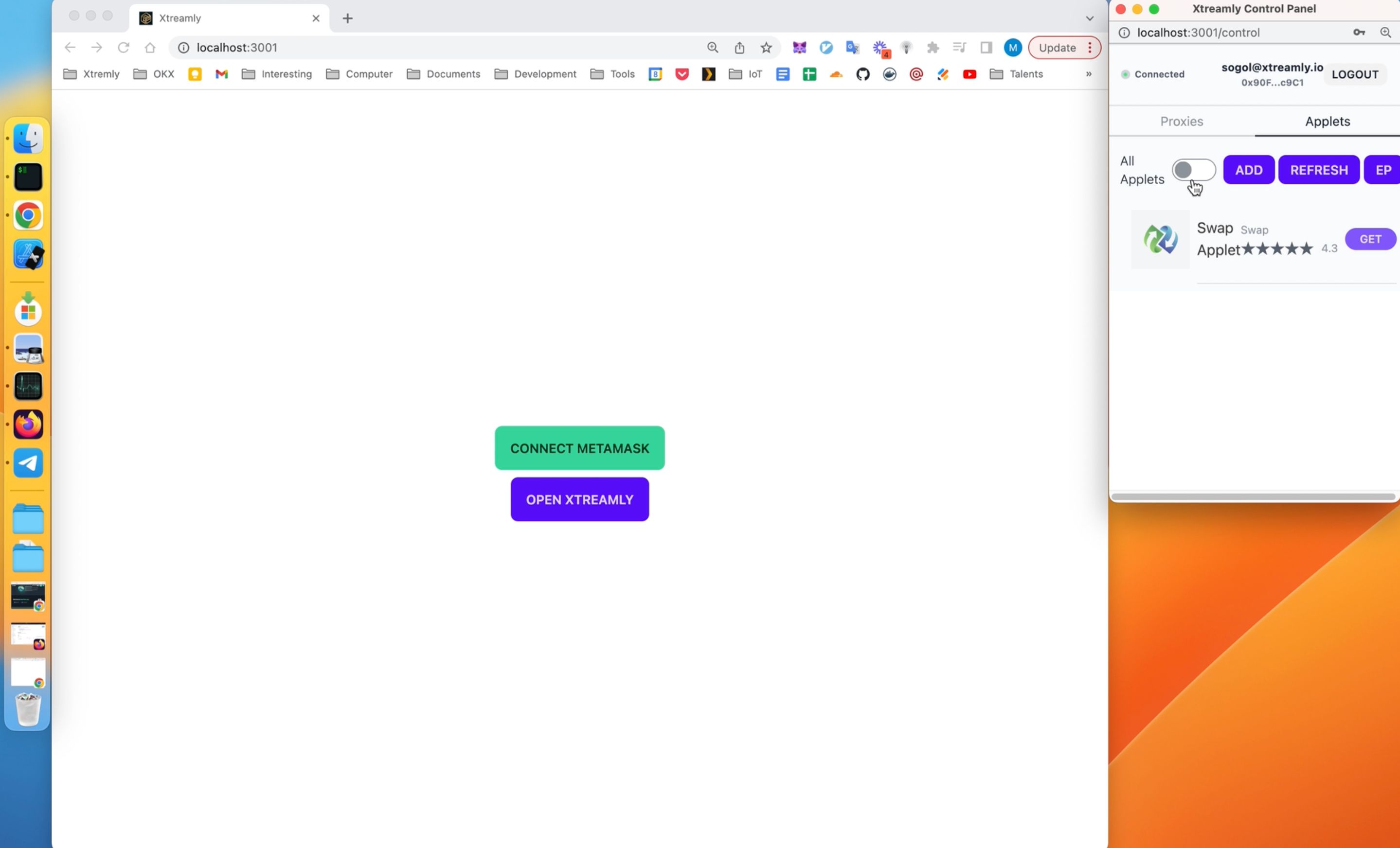This screenshot has height=848, width=1400.
Task: Open the browser bookmarks toolbar overflow menu
Action: pyautogui.click(x=1090, y=74)
